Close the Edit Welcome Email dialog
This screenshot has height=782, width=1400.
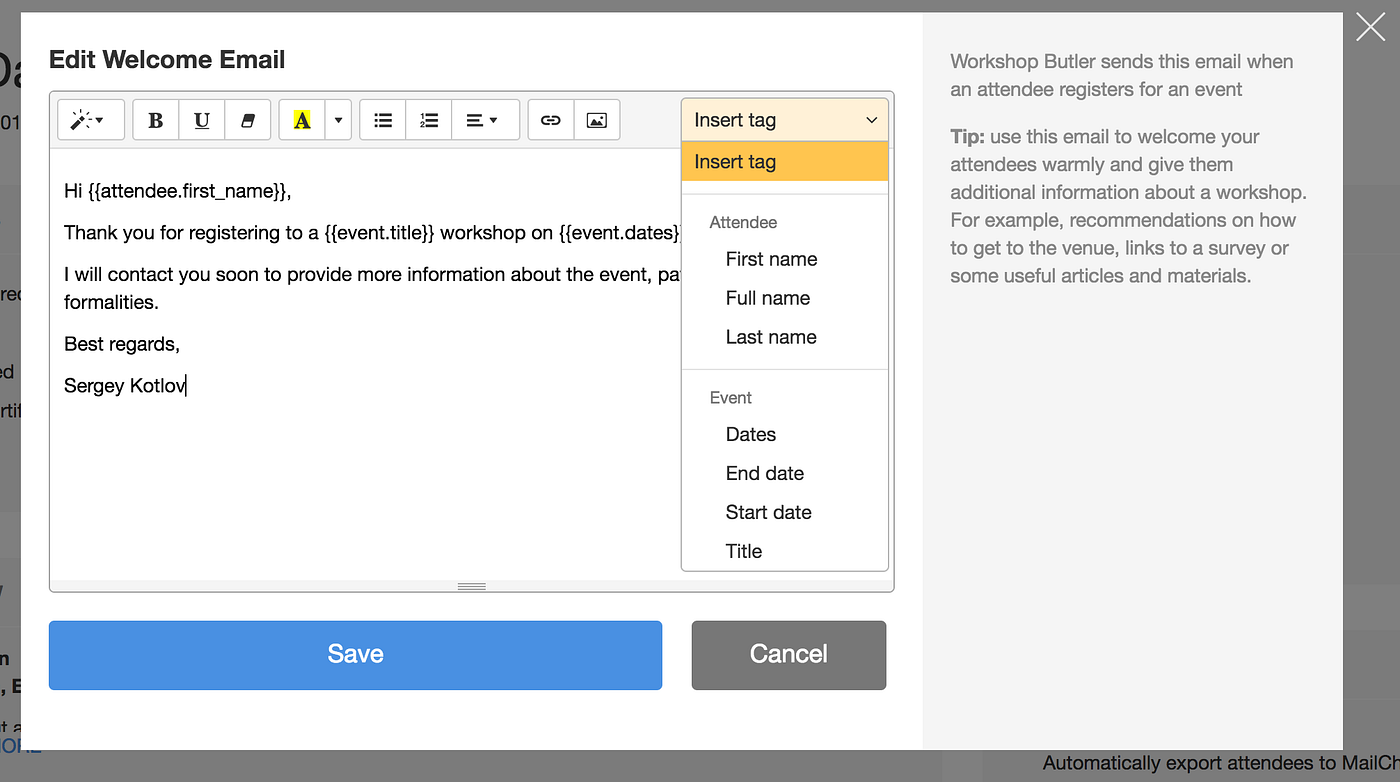(1369, 28)
